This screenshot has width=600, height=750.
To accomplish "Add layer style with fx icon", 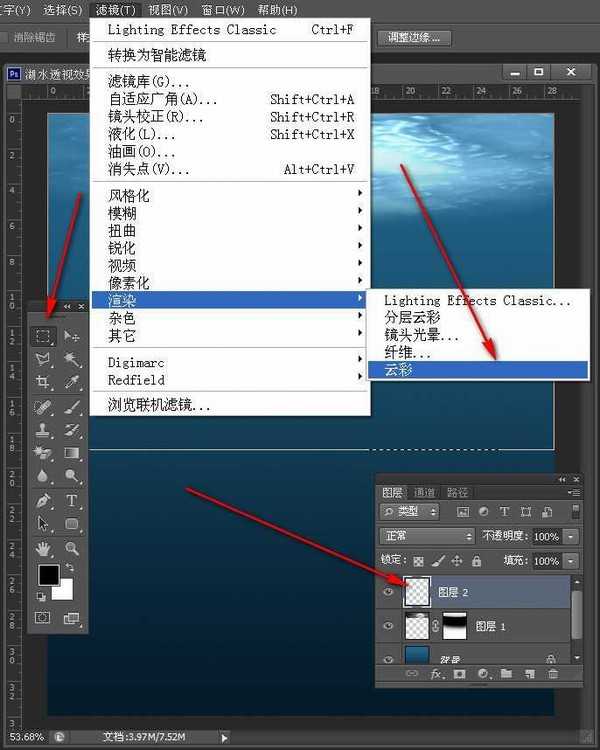I will [x=436, y=674].
